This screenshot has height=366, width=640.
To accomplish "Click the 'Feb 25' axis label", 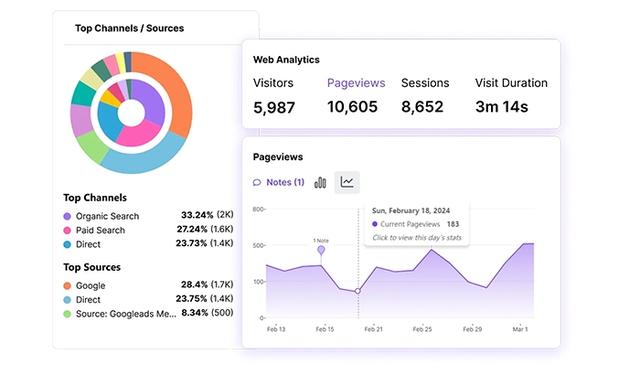I will click(422, 329).
